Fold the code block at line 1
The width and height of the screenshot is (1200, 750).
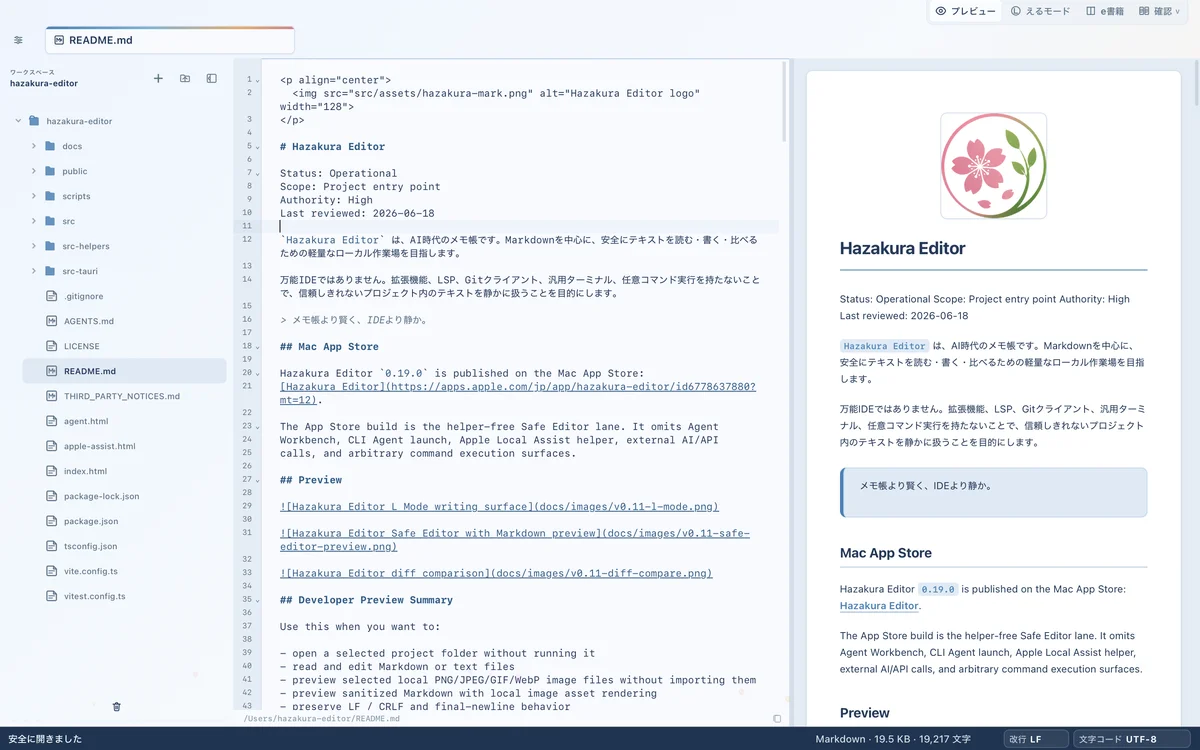(257, 80)
